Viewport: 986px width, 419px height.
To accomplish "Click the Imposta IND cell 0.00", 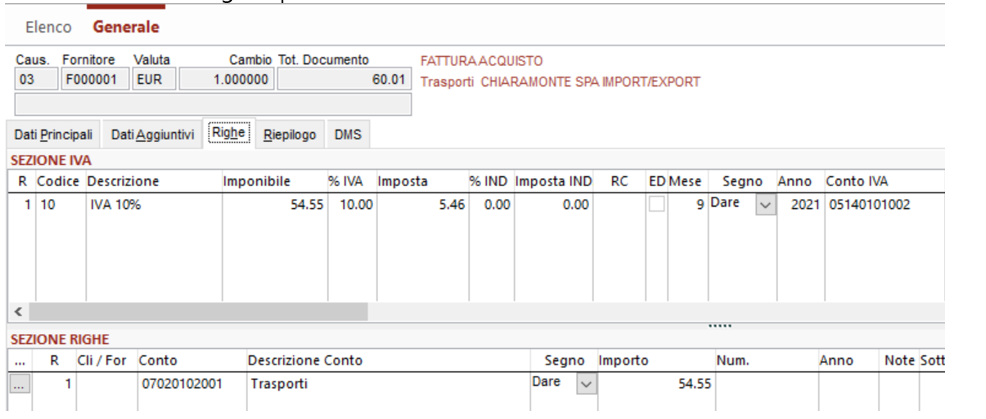I will click(x=553, y=205).
